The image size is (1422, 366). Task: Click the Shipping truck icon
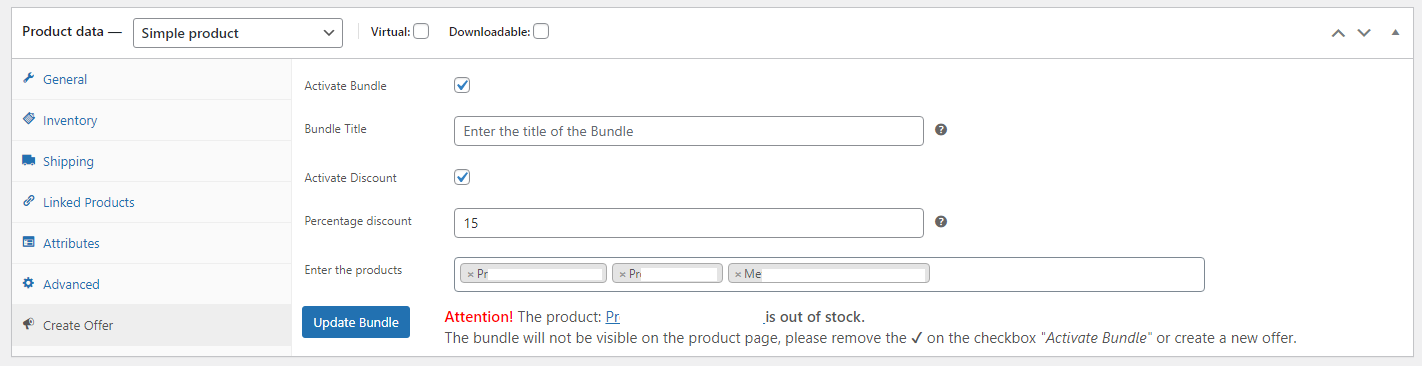28,161
